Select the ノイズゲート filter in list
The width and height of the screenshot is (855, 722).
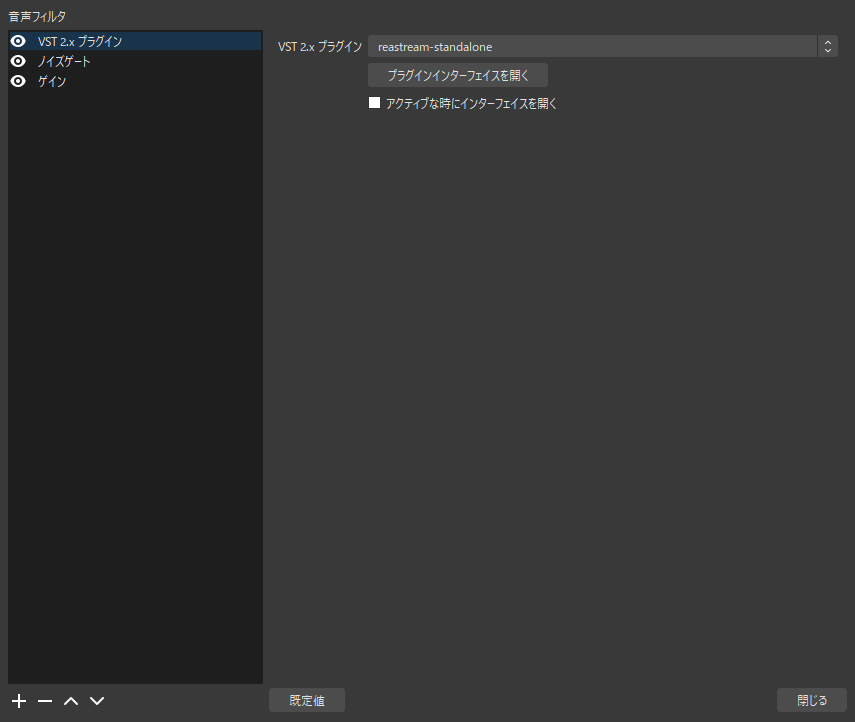click(135, 61)
